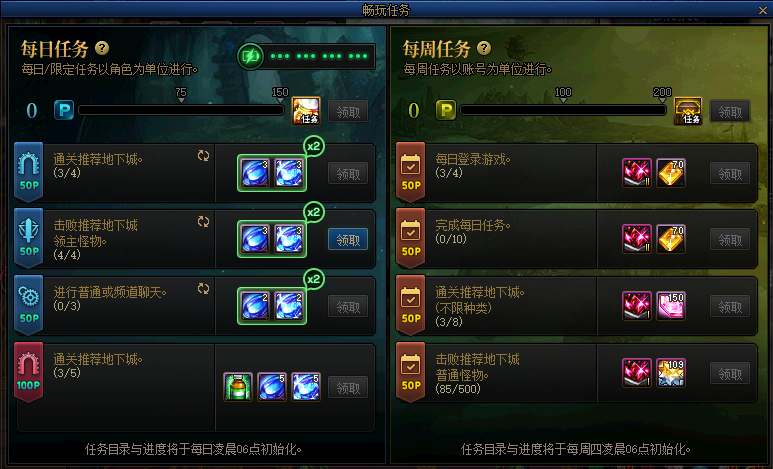Screen dimensions: 773x469
Task: Refresh the 进行普通或频道聊天 daily task
Action: [x=203, y=289]
